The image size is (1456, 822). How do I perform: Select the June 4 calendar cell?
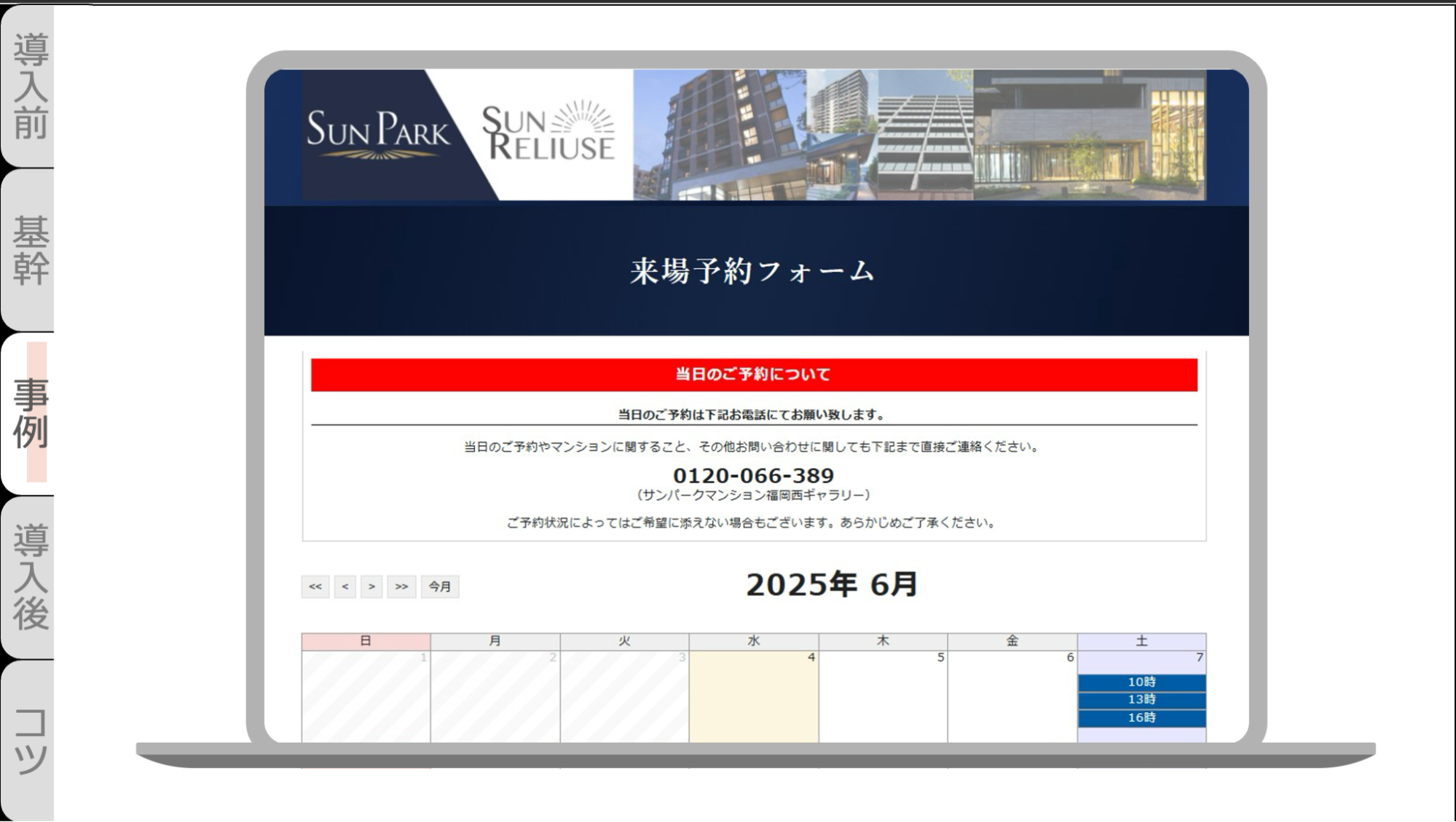[754, 697]
